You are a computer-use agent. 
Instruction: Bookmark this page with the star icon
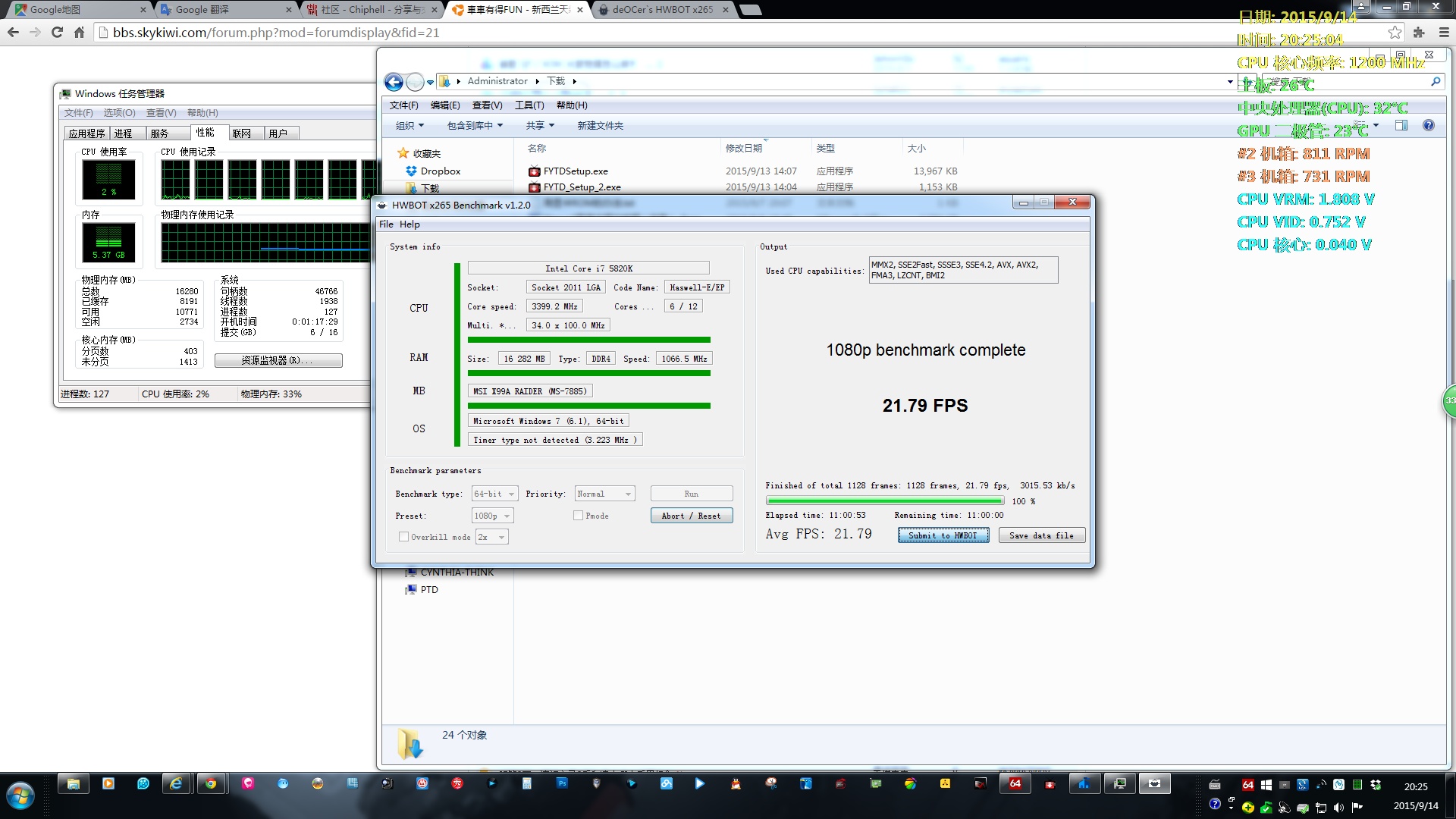click(1395, 33)
